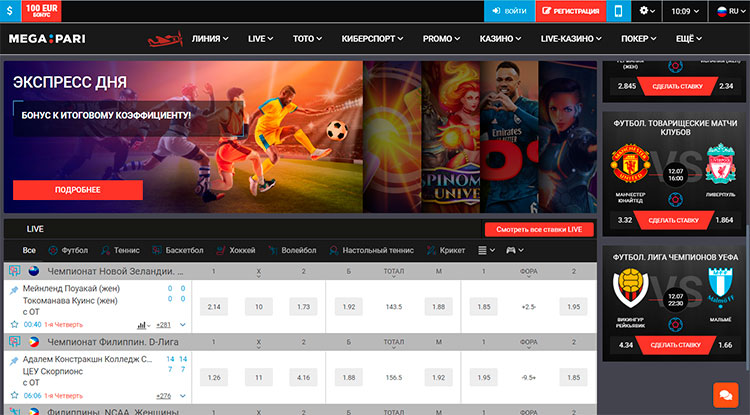Open the Spinomenal Universe slot thumbnail
Image resolution: width=750 pixels, height=415 pixels.
[451, 137]
